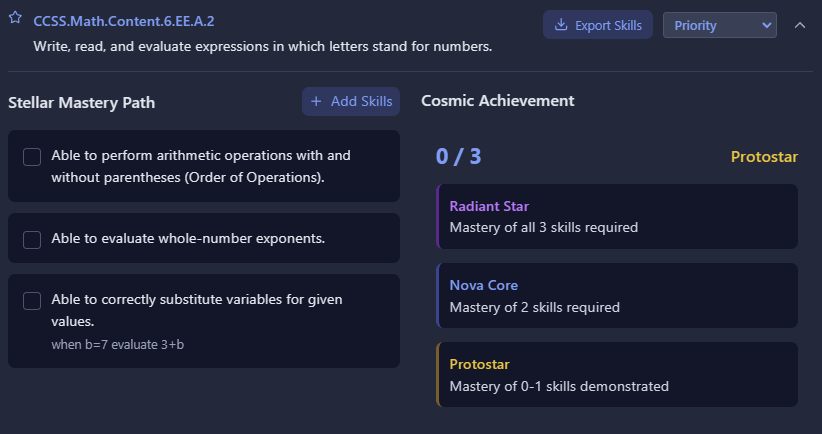Click the Add Skills button

(x=351, y=101)
